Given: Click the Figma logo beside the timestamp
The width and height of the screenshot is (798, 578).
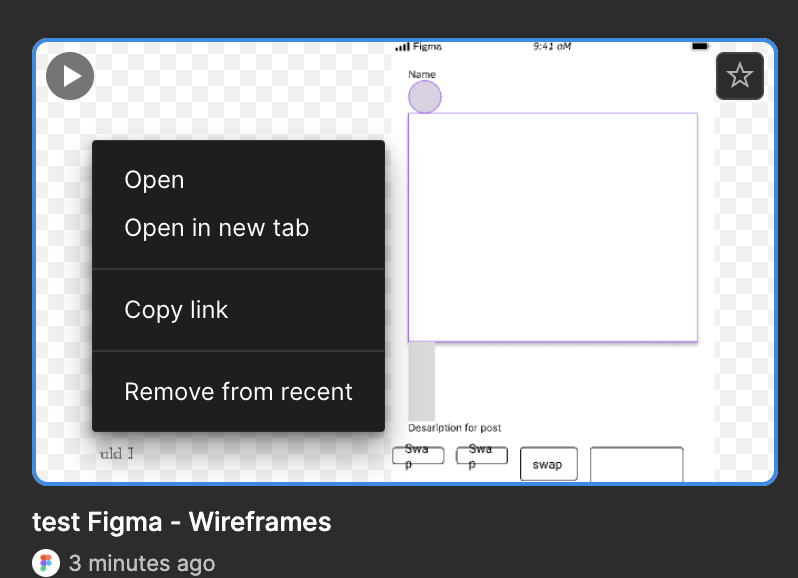Looking at the screenshot, I should (46, 563).
